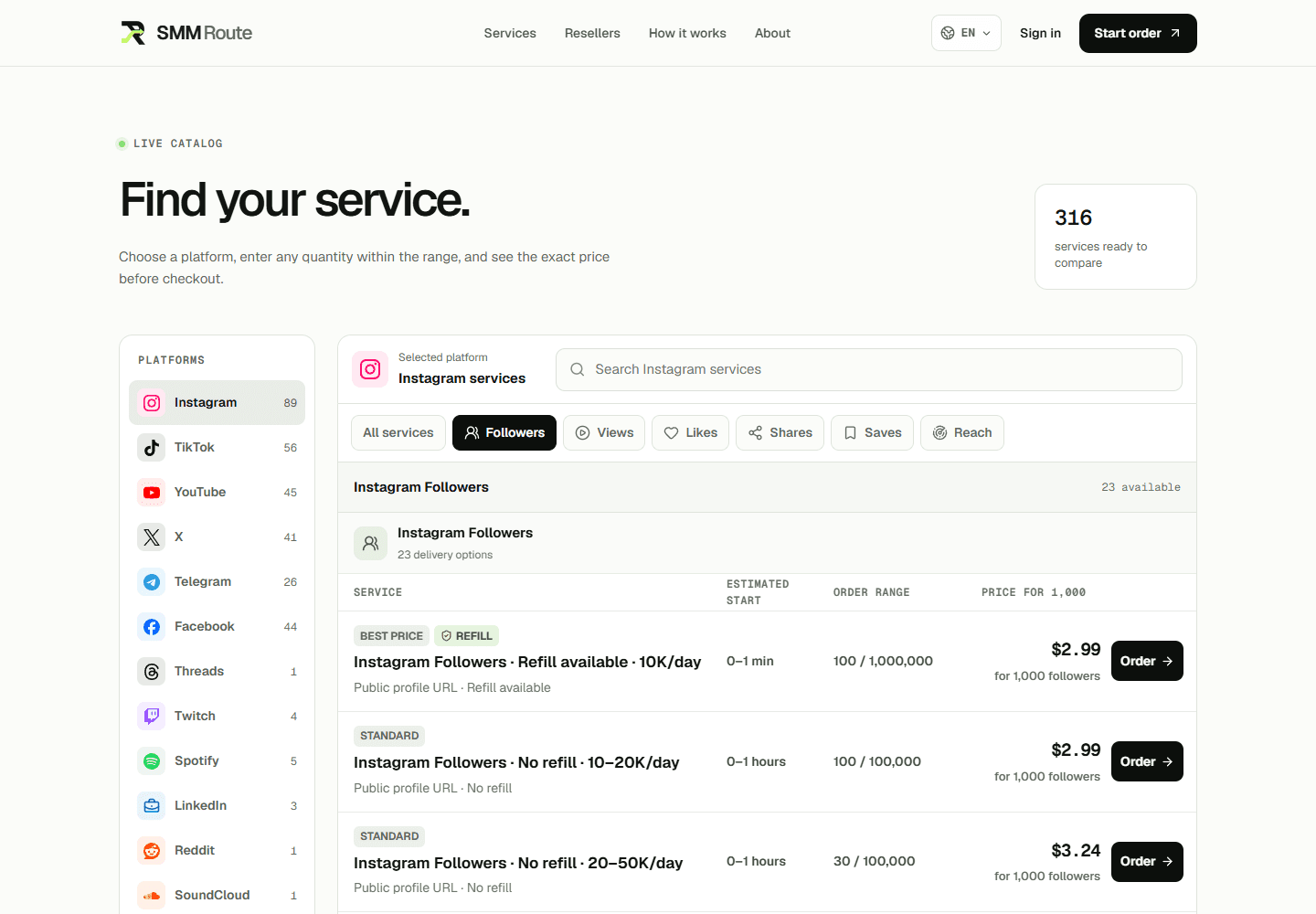Select Telegram in the platforms list
Image resolution: width=1316 pixels, height=914 pixels.
click(217, 582)
